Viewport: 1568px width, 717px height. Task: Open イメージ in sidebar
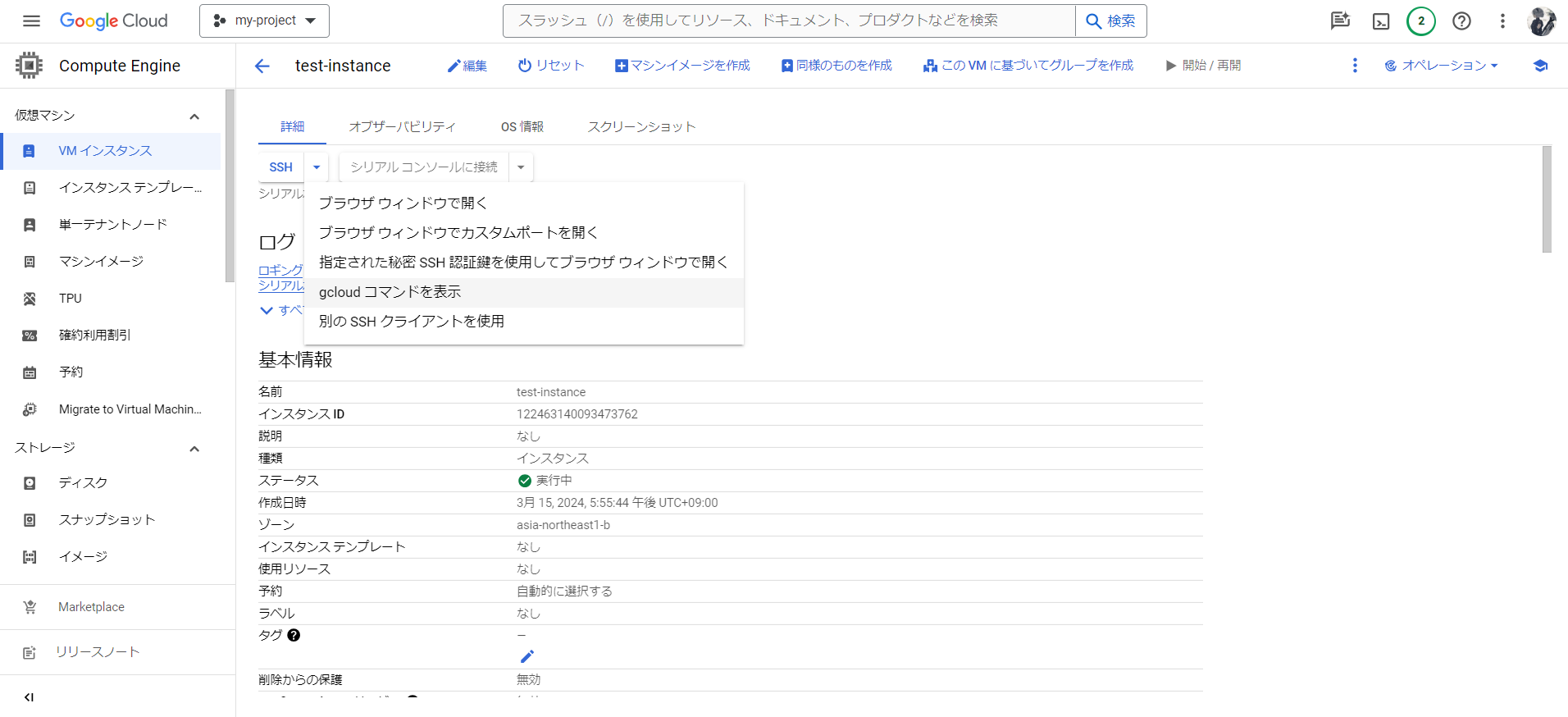[111, 557]
